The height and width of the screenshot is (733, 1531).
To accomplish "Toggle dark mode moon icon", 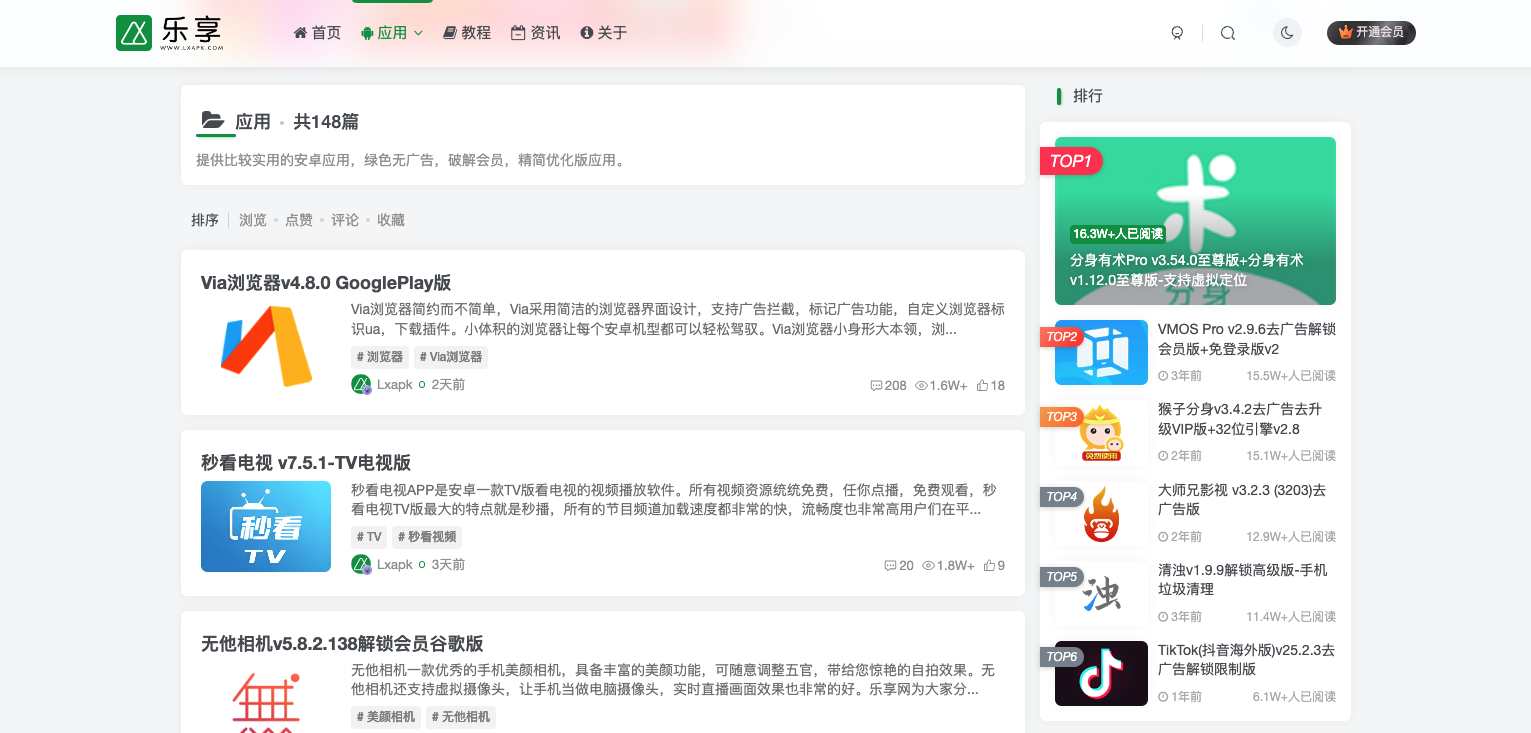I will coord(1287,33).
